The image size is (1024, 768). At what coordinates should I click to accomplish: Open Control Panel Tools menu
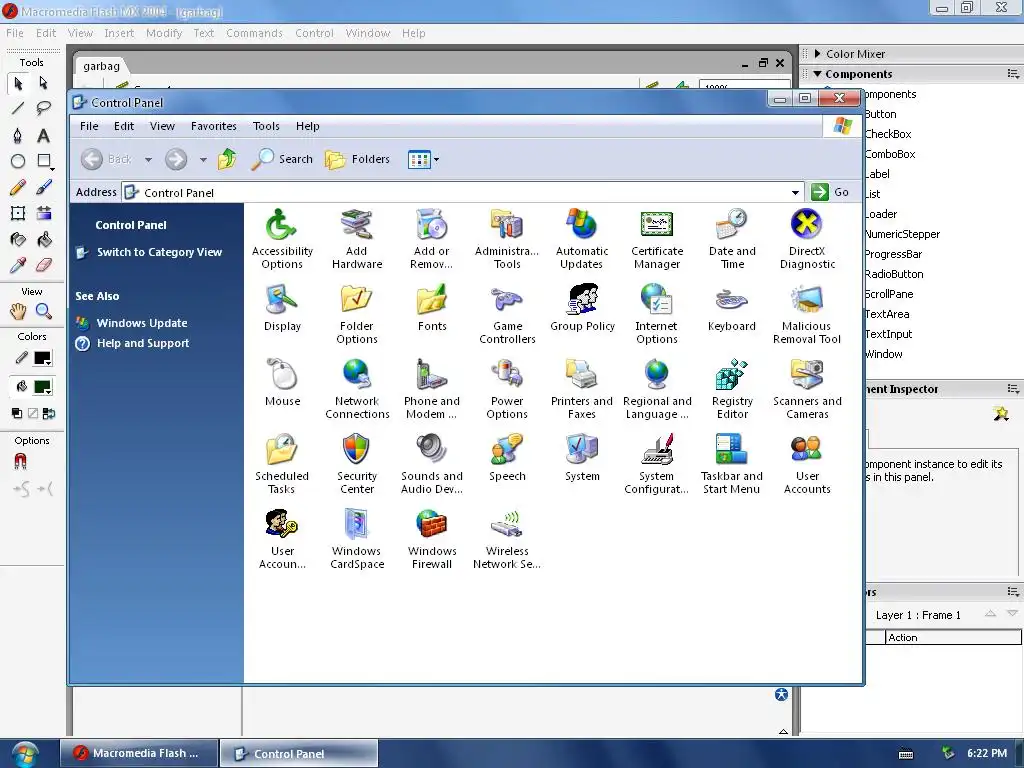click(266, 126)
